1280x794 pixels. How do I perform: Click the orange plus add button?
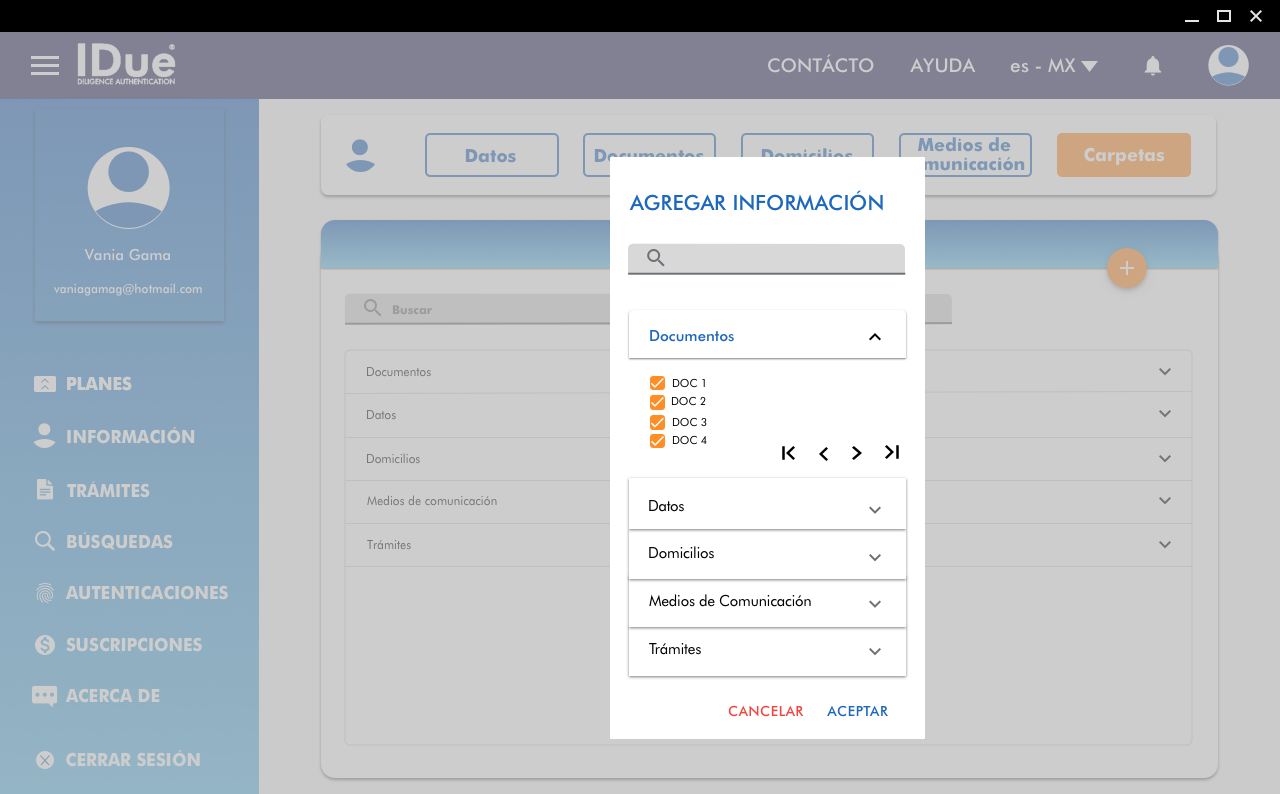(x=1126, y=268)
